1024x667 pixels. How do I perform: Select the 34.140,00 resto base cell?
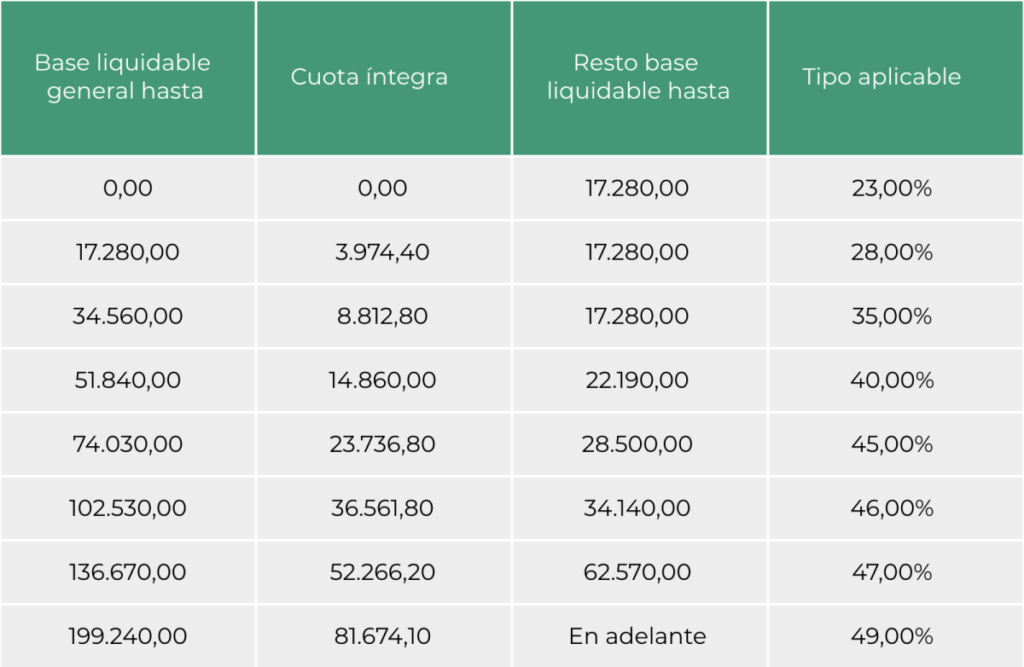tap(639, 508)
